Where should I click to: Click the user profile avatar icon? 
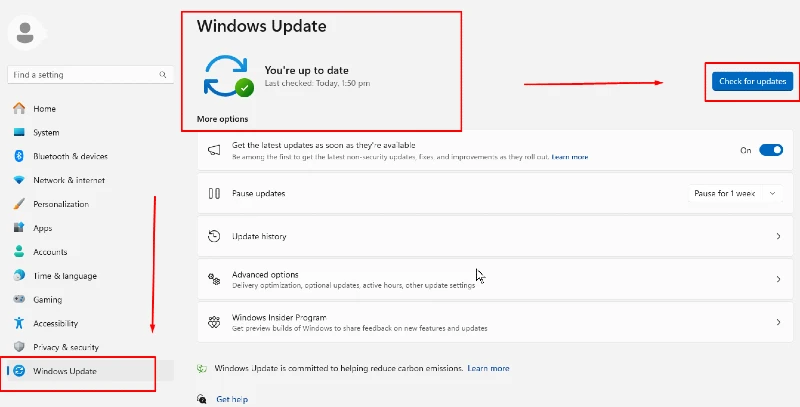[x=24, y=33]
